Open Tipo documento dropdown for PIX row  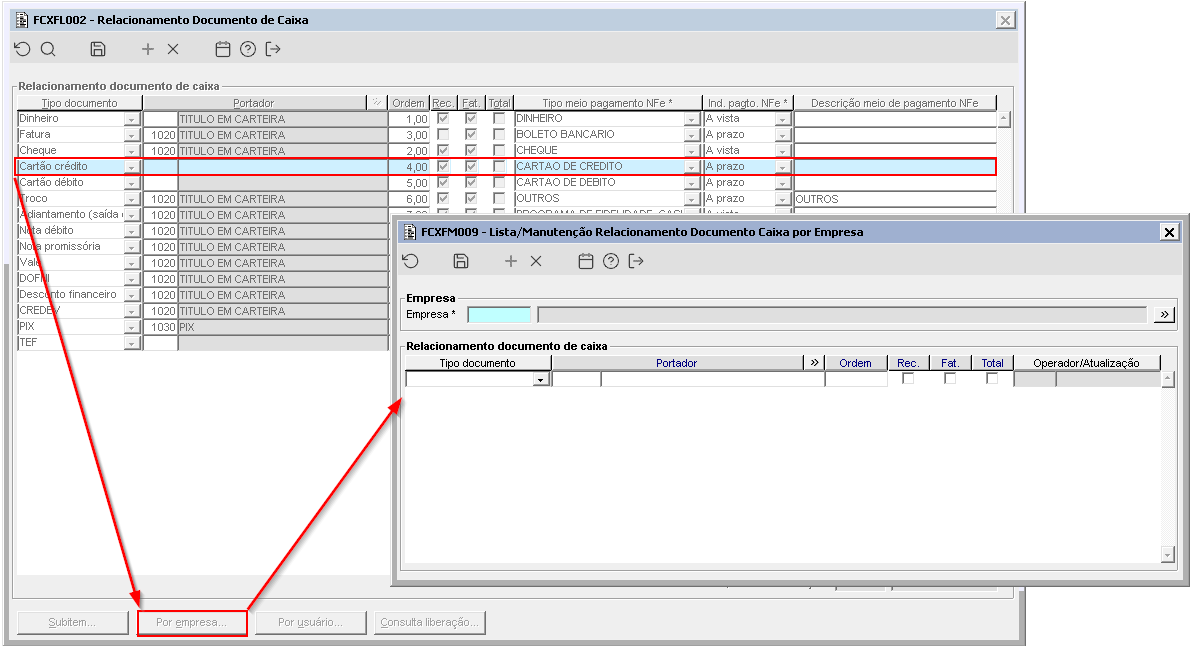click(132, 328)
